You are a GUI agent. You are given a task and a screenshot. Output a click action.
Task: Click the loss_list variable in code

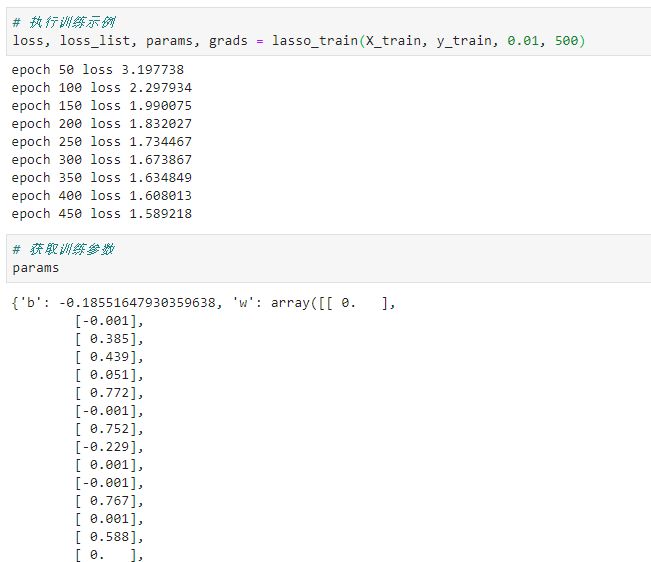pyautogui.click(x=95, y=41)
